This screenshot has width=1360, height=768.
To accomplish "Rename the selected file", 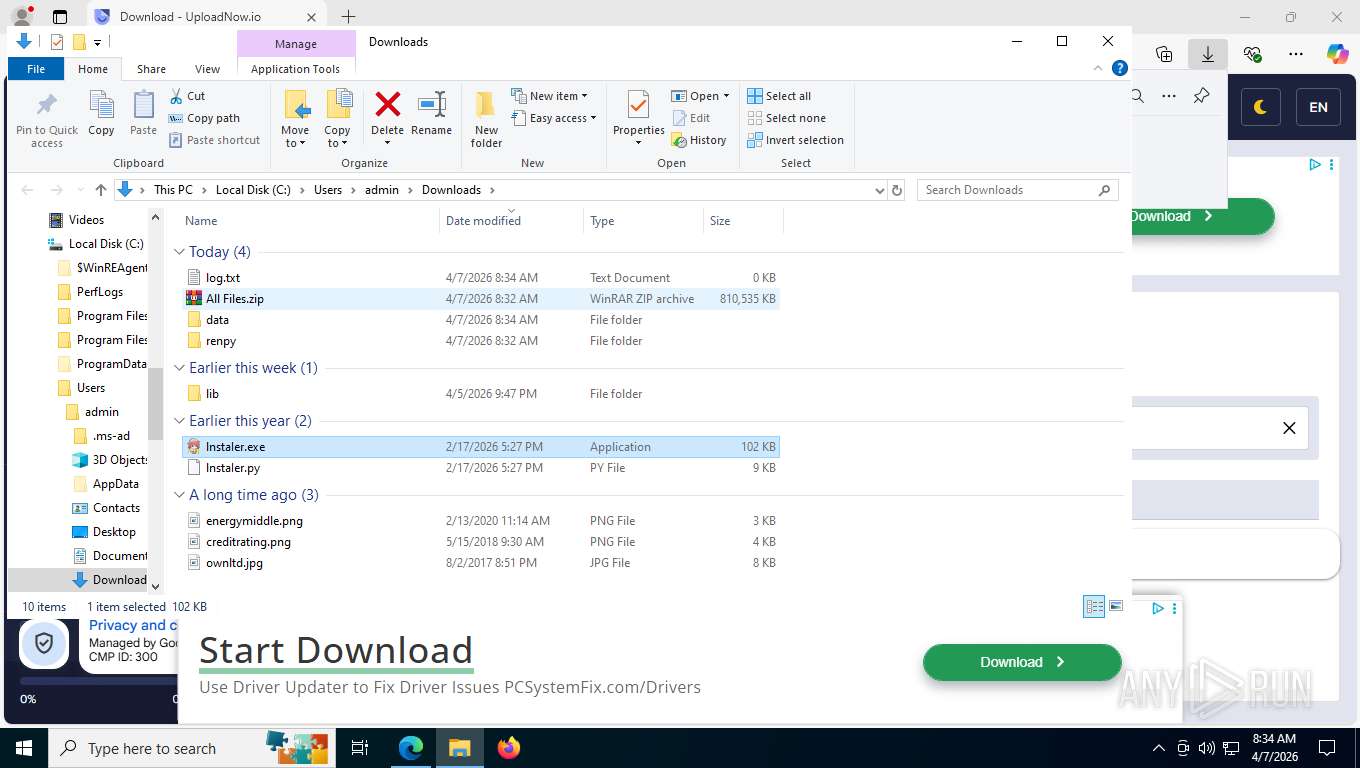I will [431, 113].
